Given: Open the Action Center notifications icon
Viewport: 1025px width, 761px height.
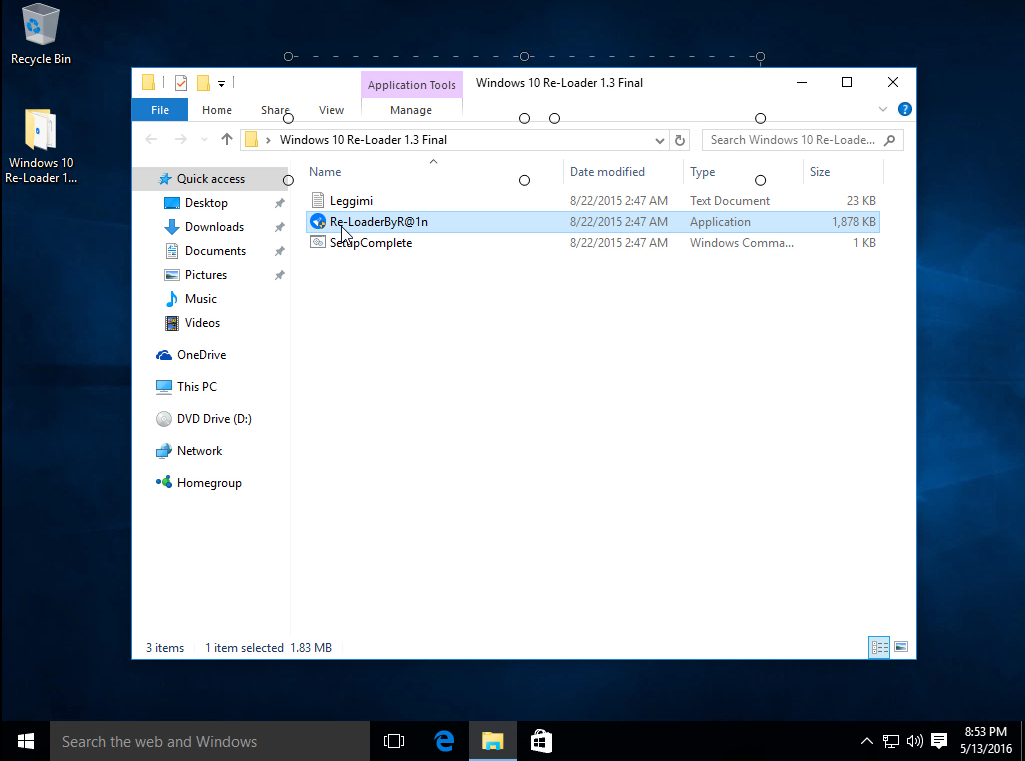Looking at the screenshot, I should point(939,741).
